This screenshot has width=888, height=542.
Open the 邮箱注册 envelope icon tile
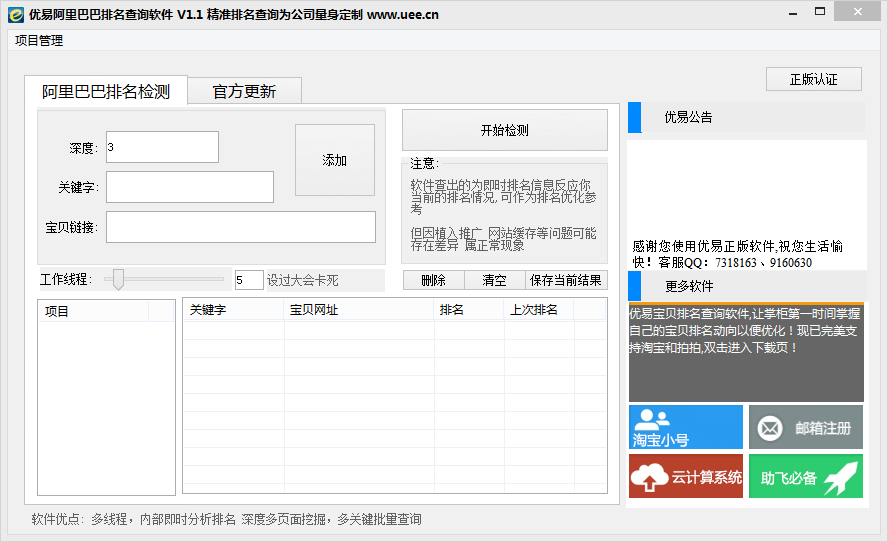pyautogui.click(x=805, y=427)
